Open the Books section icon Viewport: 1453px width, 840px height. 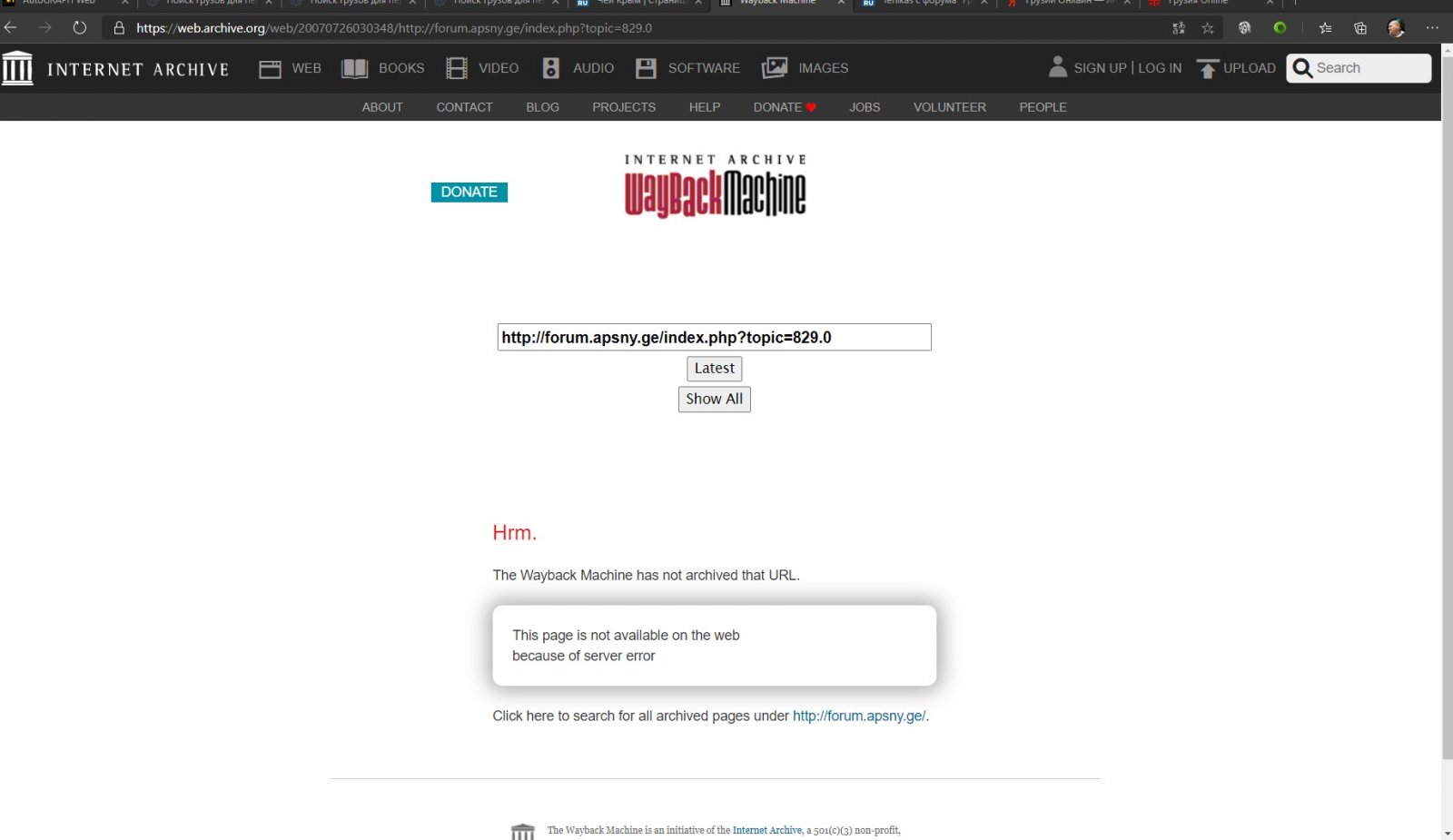(354, 68)
